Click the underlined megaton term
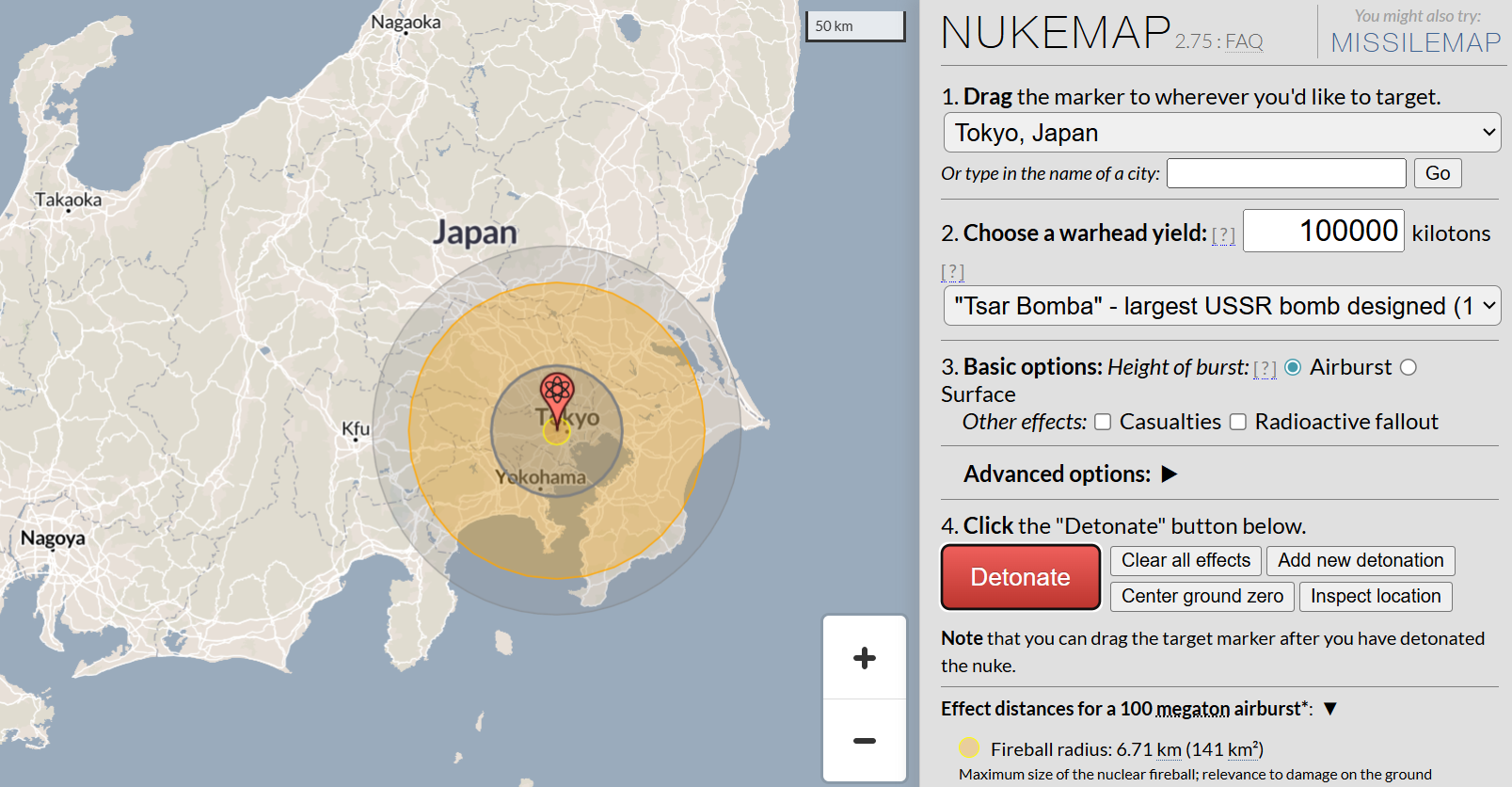1512x787 pixels. 1193,709
